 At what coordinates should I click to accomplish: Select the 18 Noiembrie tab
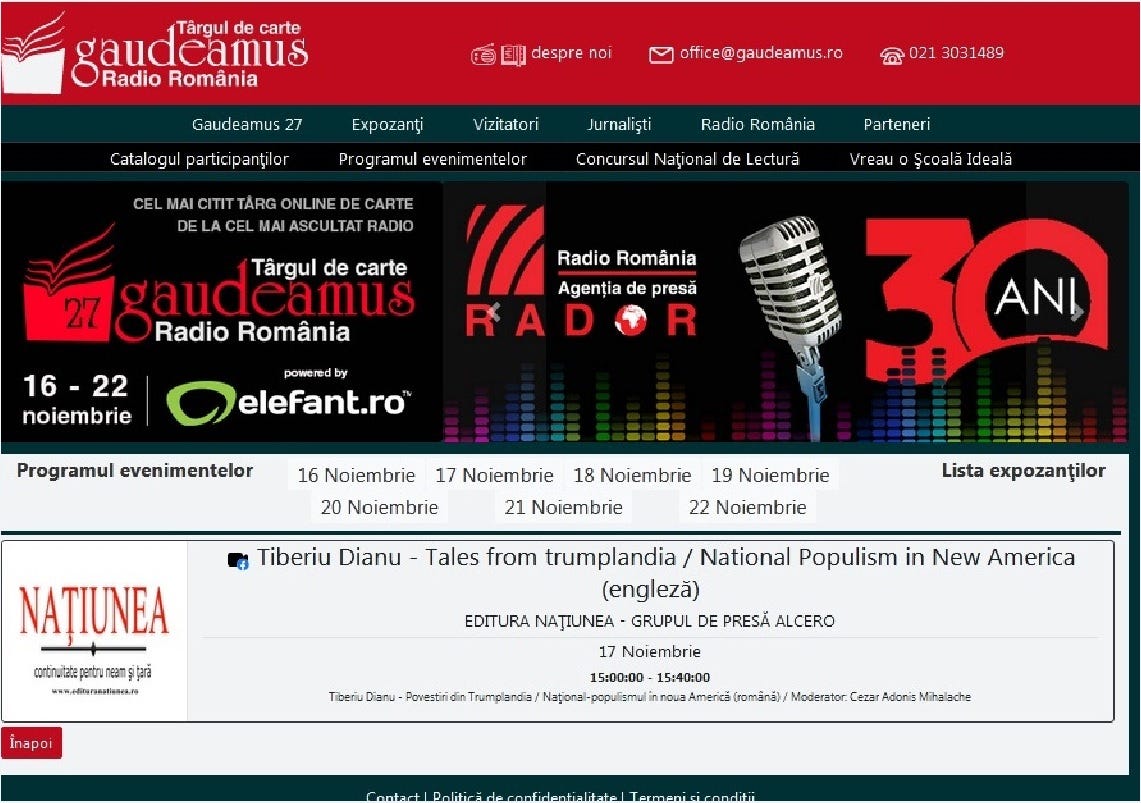632,475
